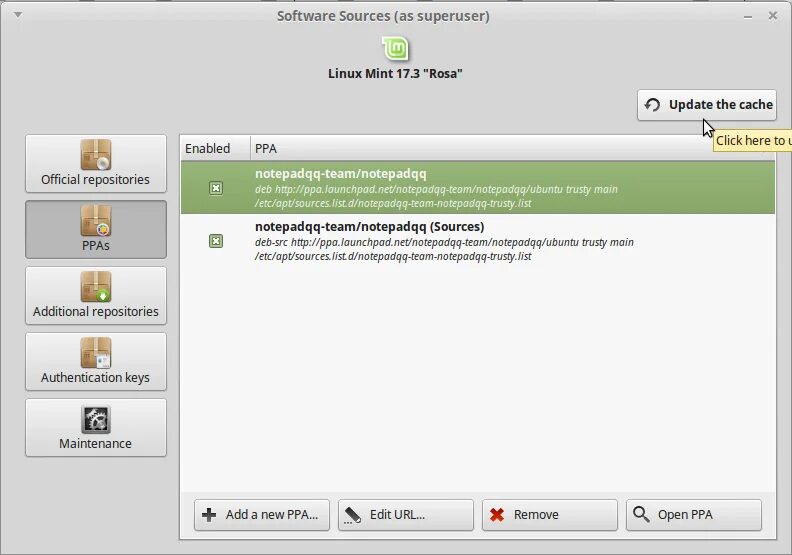Open the window menu arrow in title bar
The image size is (792, 555).
pyautogui.click(x=18, y=15)
